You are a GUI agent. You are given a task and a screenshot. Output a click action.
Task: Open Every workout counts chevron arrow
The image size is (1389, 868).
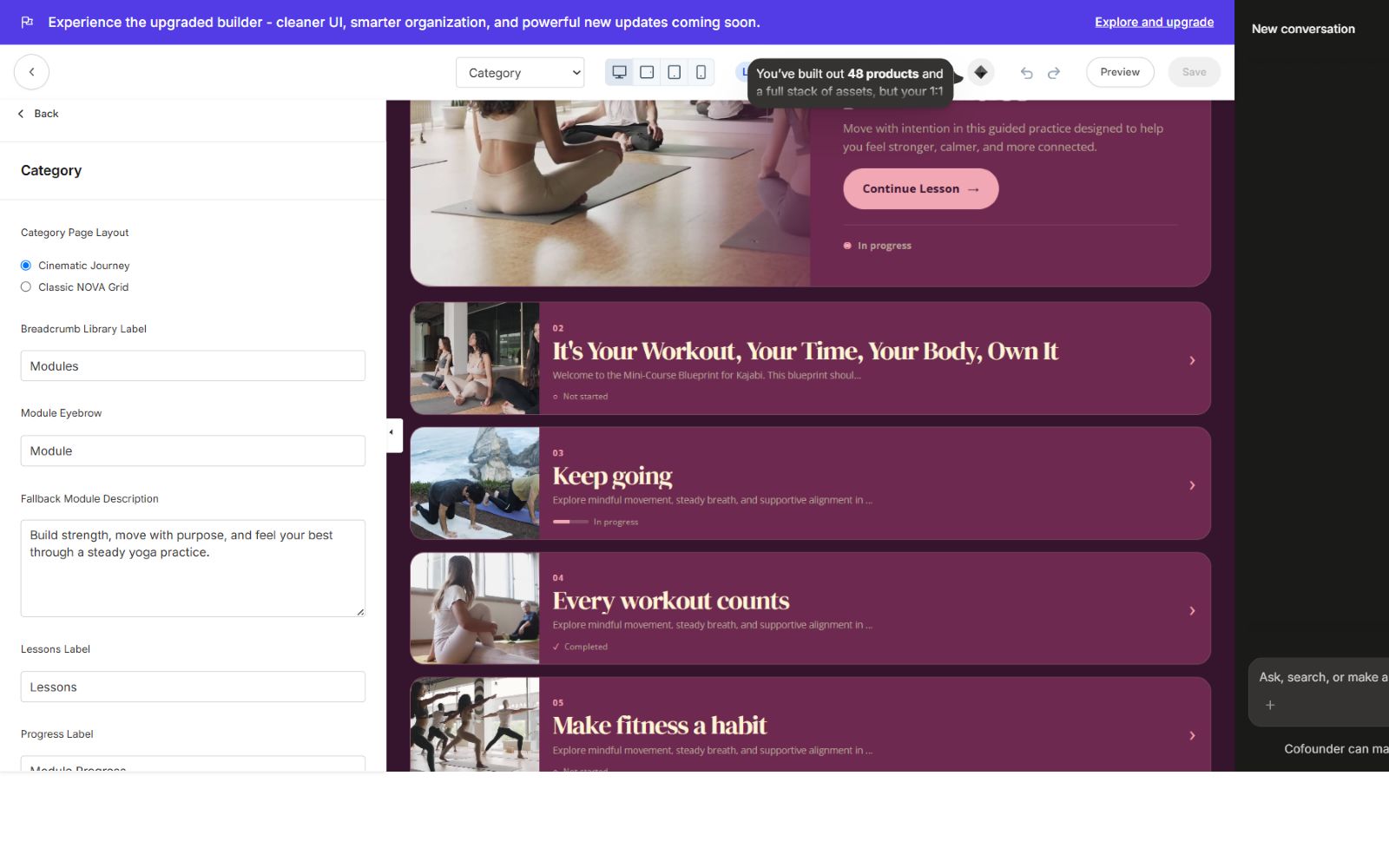tap(1192, 611)
